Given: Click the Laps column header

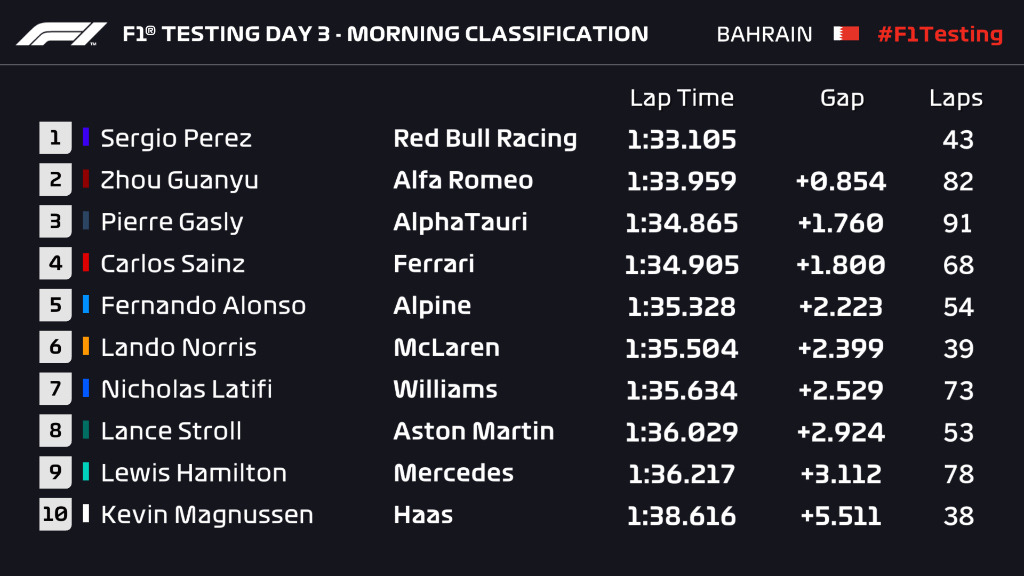Looking at the screenshot, I should 956,98.
